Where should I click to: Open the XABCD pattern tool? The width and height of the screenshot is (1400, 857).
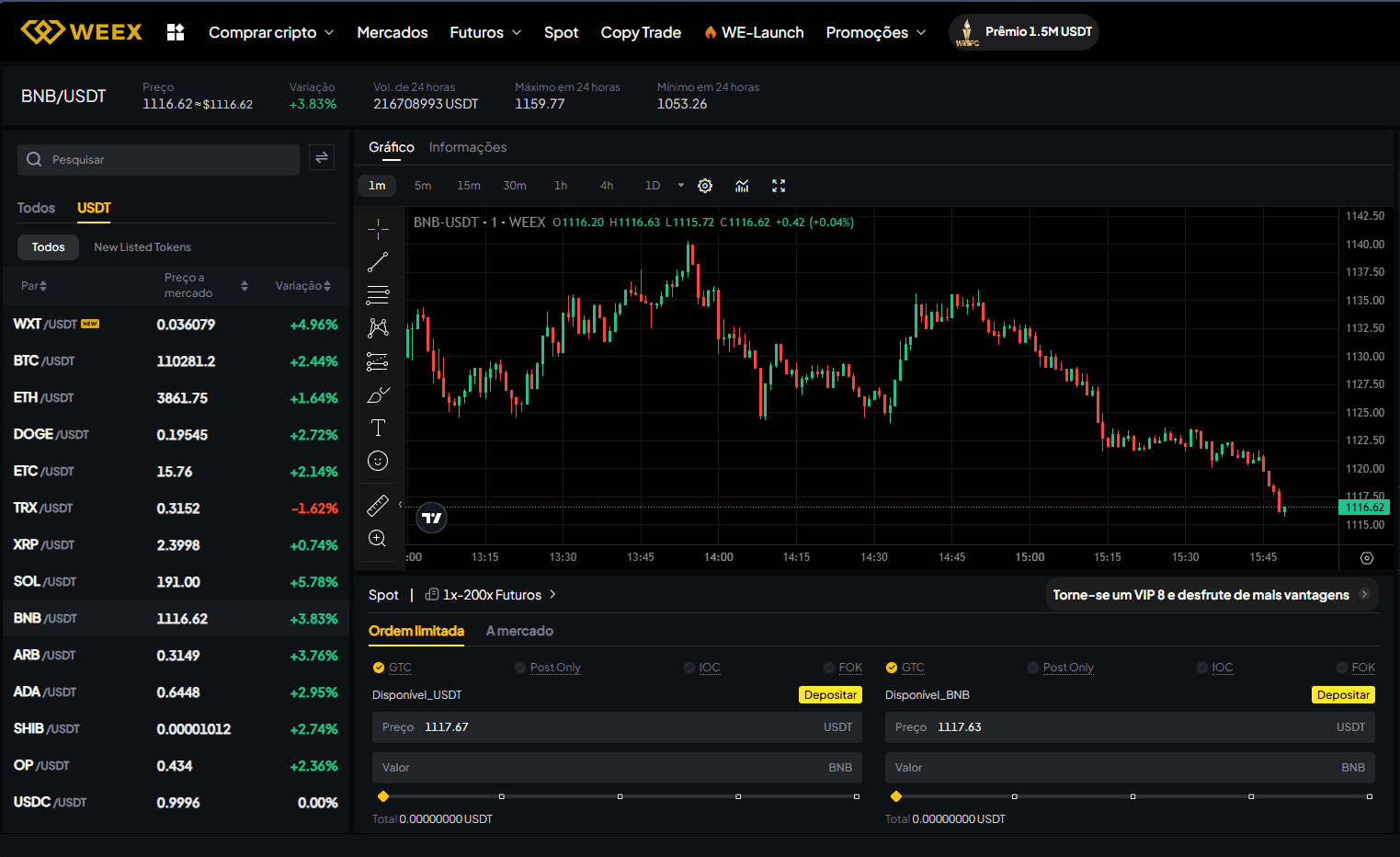pyautogui.click(x=378, y=327)
